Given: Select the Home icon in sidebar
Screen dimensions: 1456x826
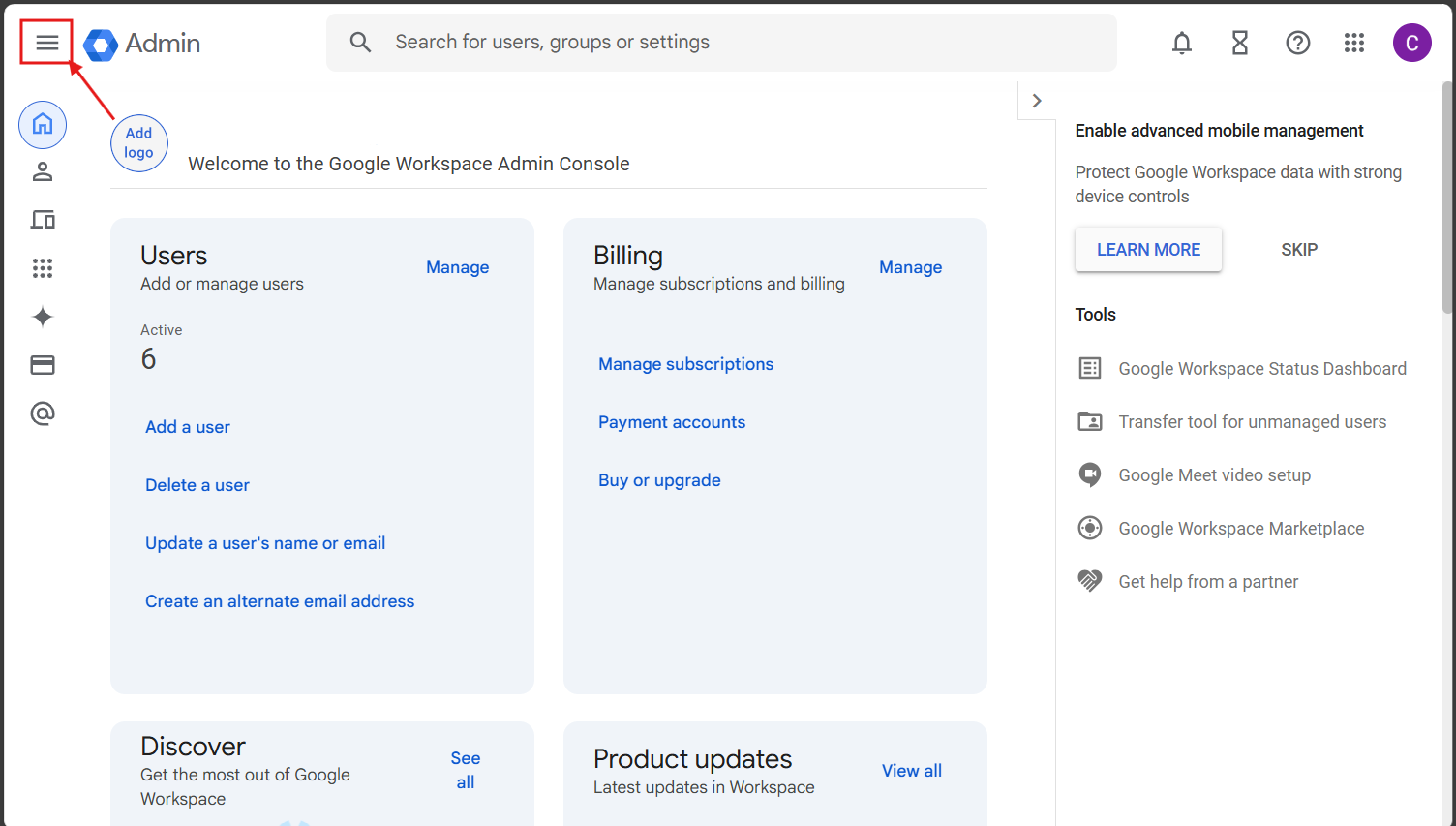Looking at the screenshot, I should [x=43, y=124].
